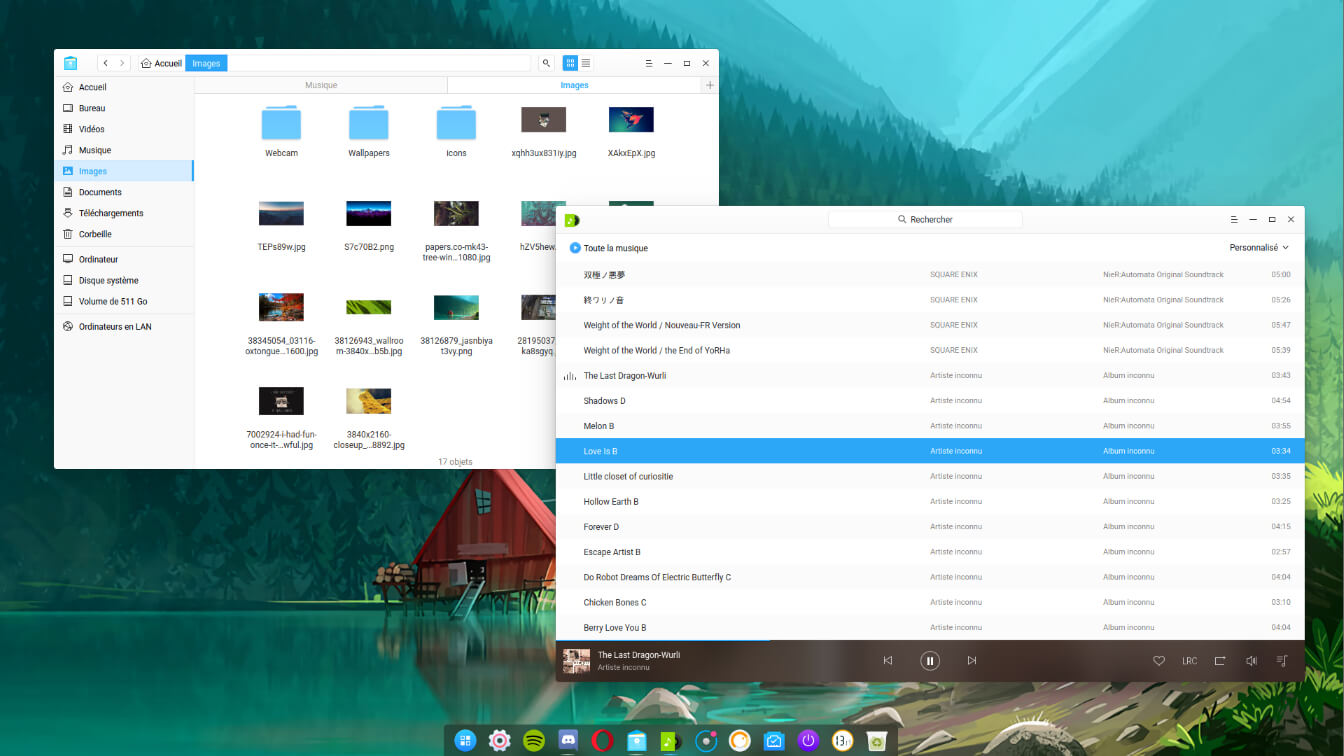Open Spotify from the dock
This screenshot has height=756, width=1344.
pos(534,741)
